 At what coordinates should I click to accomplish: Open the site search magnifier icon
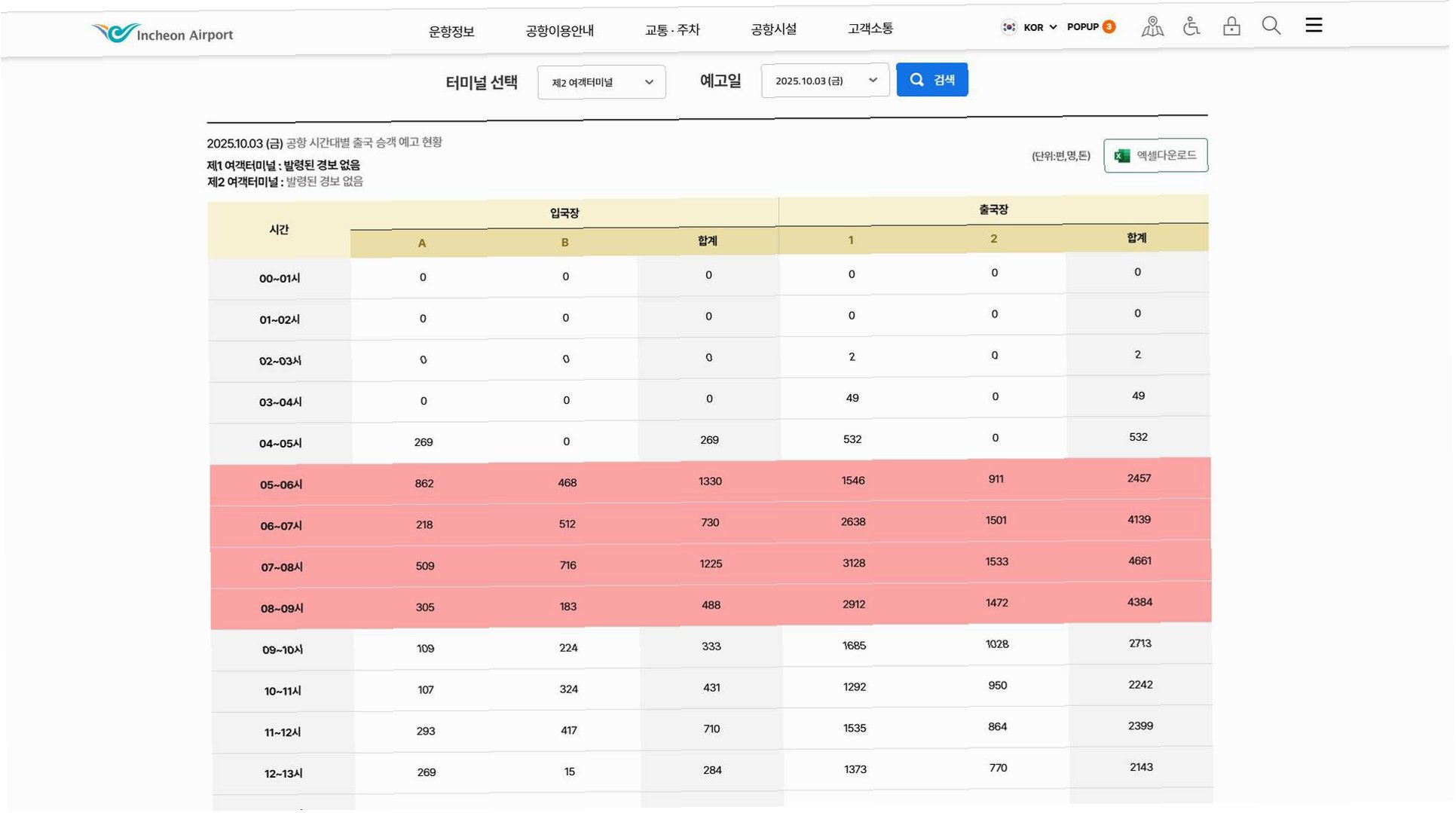(1271, 26)
